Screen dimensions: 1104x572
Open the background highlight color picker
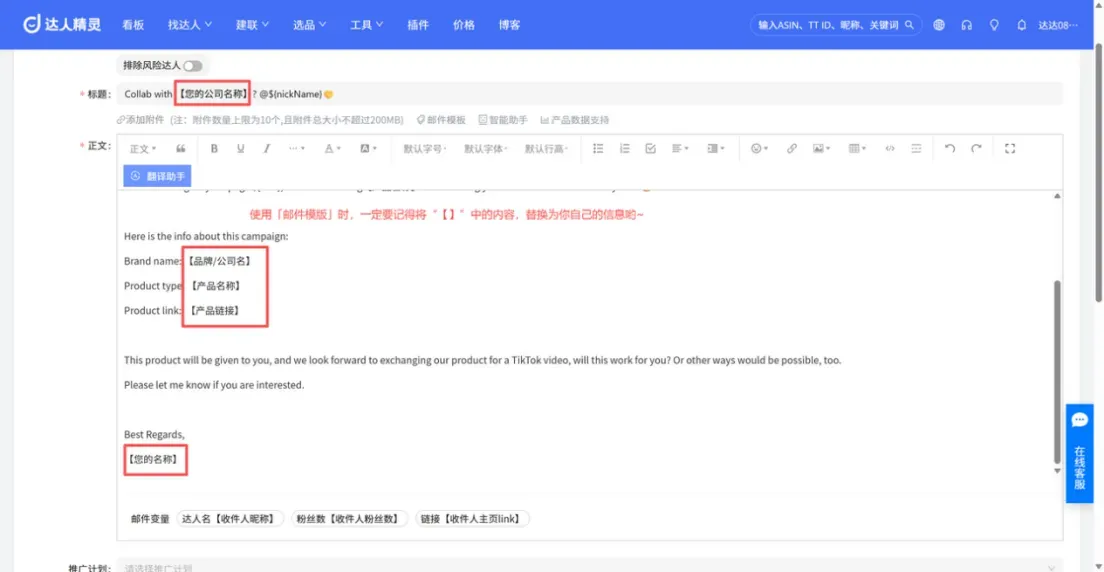pos(369,149)
